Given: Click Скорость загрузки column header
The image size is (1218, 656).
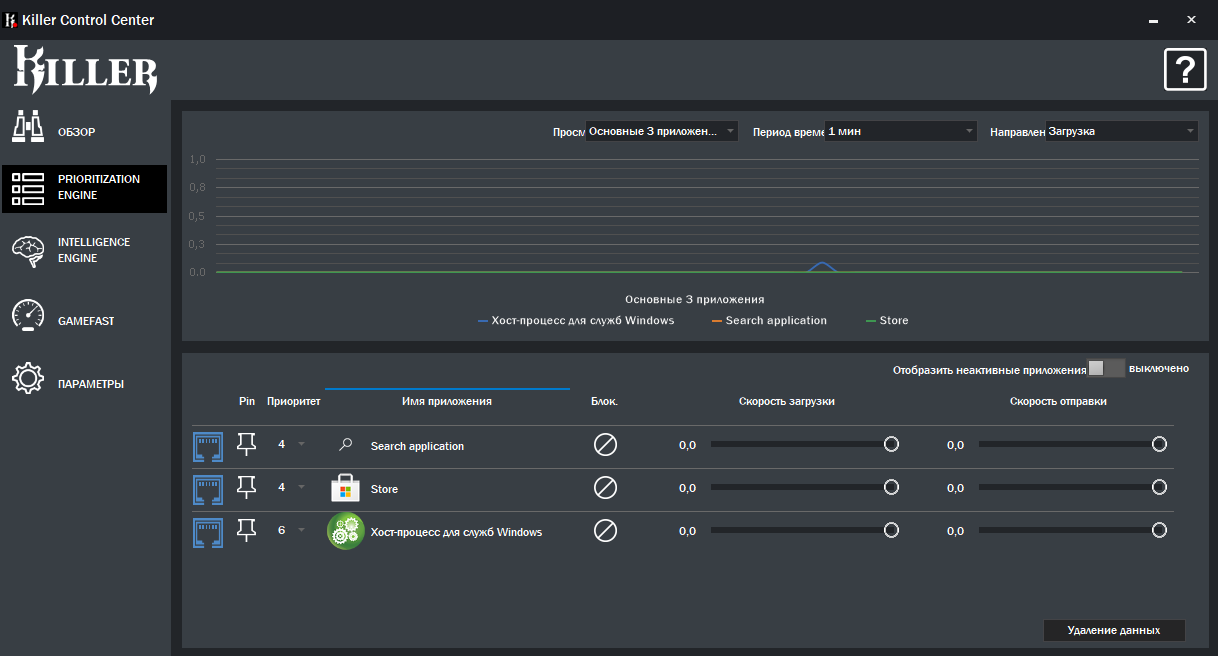Looking at the screenshot, I should pyautogui.click(x=787, y=401).
